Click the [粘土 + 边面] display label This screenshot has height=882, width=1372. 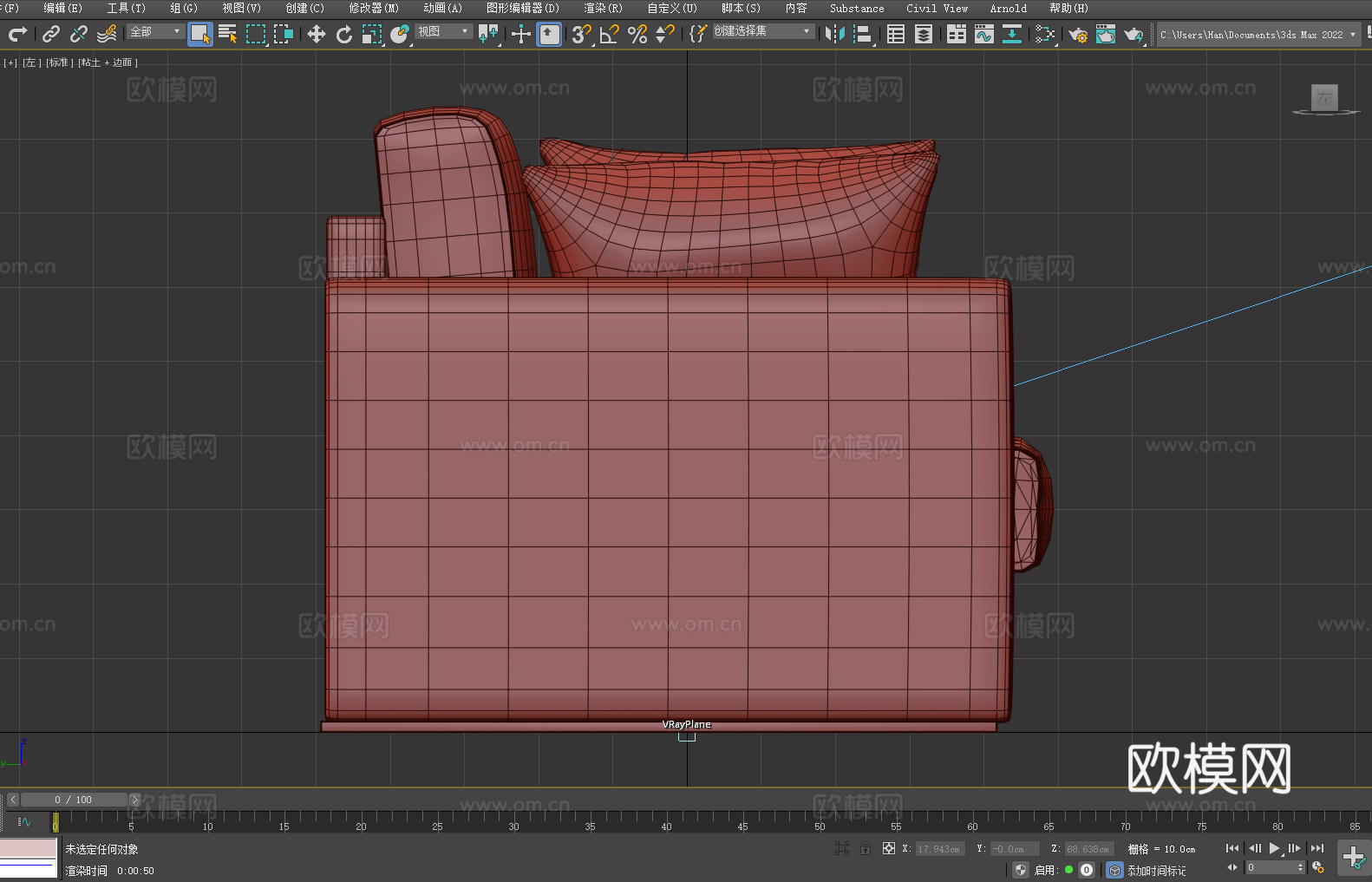point(108,62)
